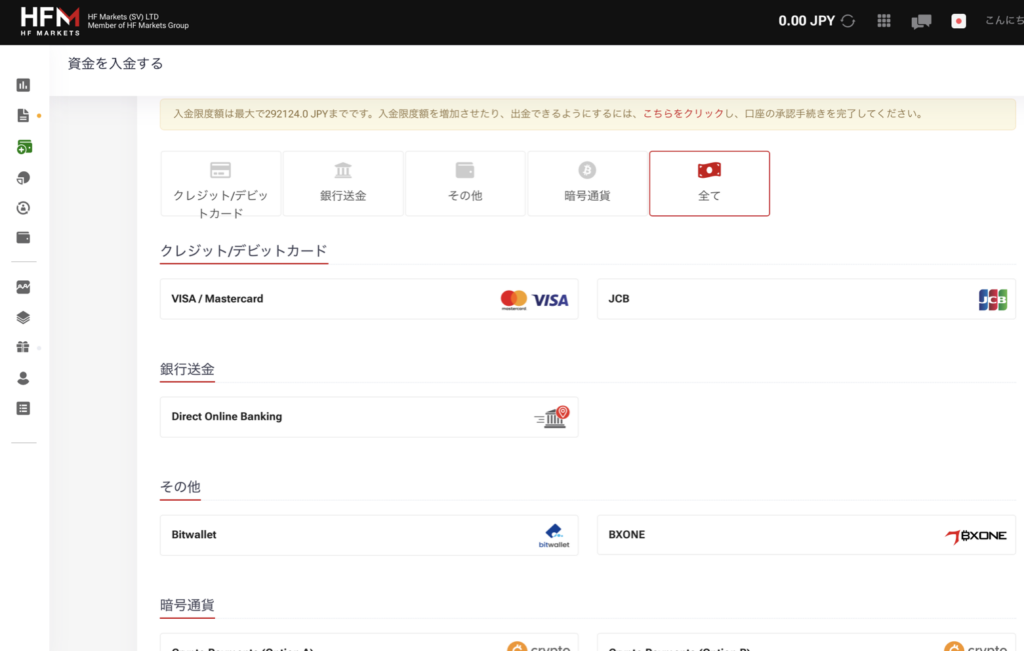This screenshot has width=1024, height=651.
Task: Click the Mastercard logo
Action: coord(513,300)
